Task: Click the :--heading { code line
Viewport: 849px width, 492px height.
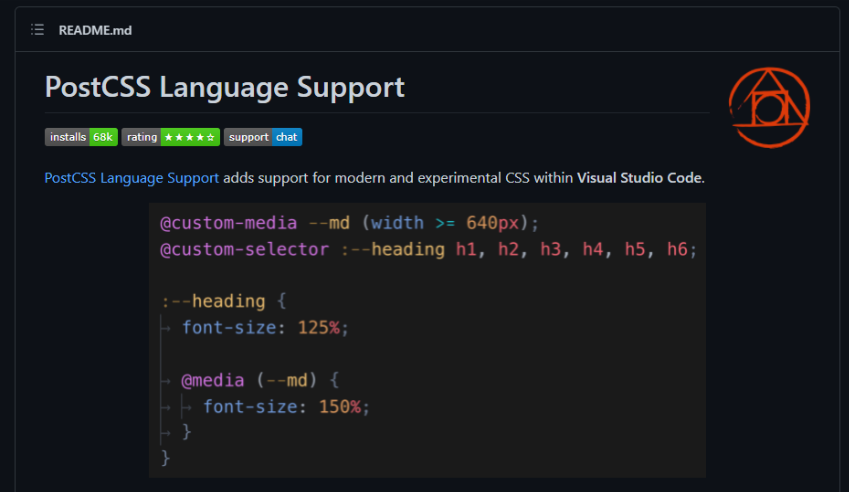Action: click(x=224, y=301)
